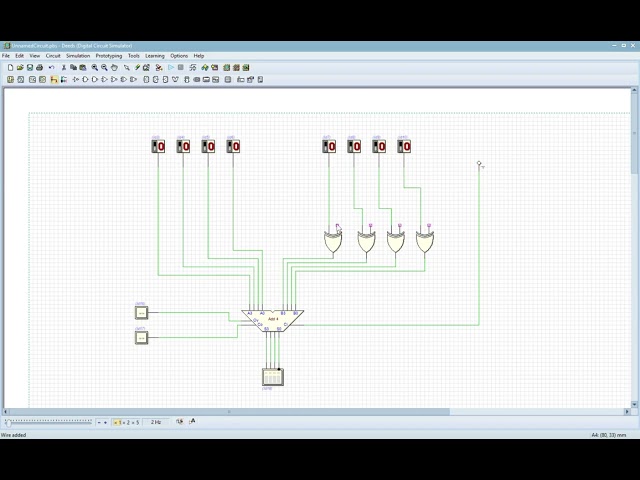This screenshot has height=480, width=640.
Task: Open the Simulation menu
Action: point(78,56)
